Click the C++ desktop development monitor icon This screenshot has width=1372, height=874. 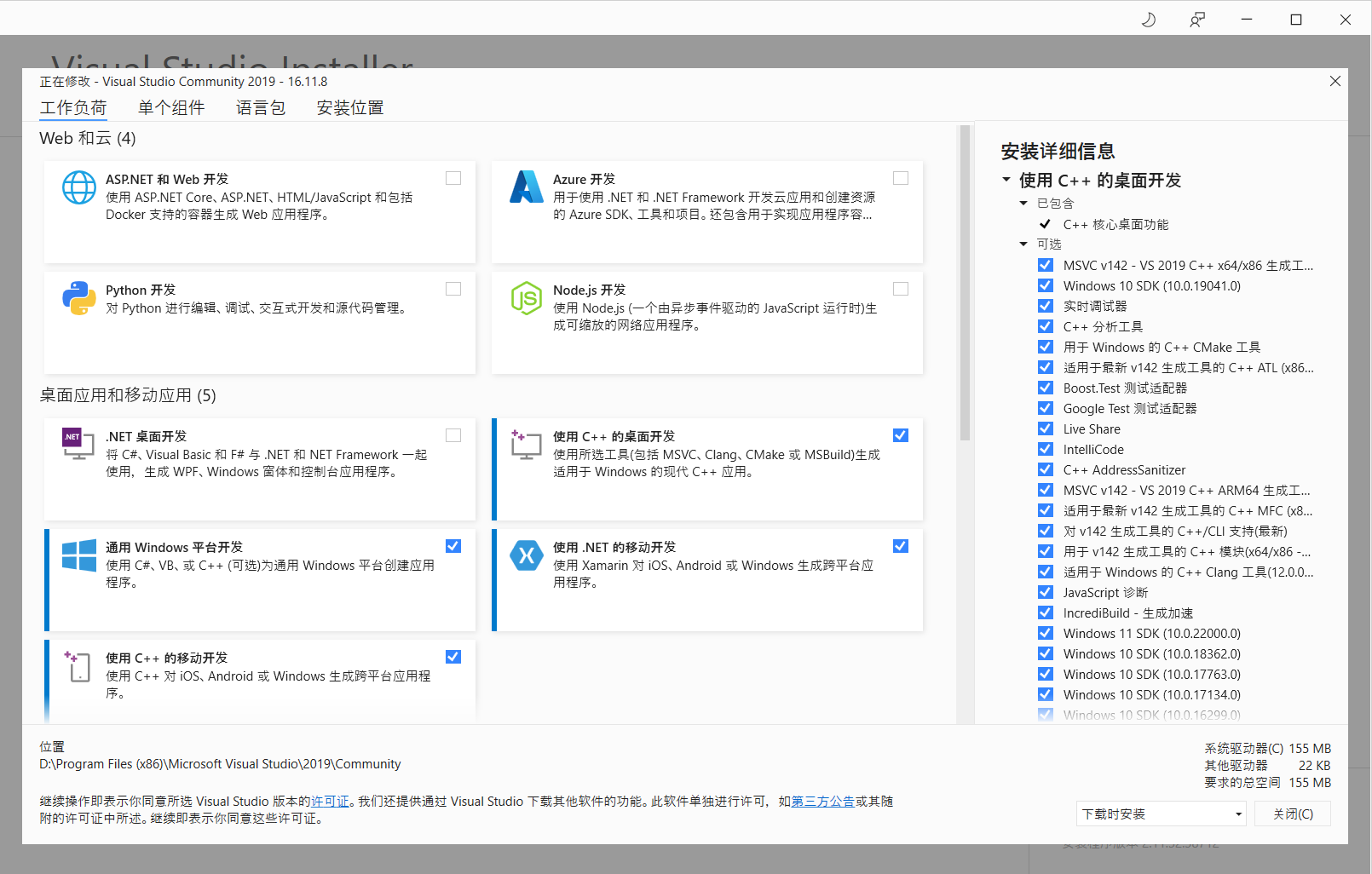(x=527, y=445)
